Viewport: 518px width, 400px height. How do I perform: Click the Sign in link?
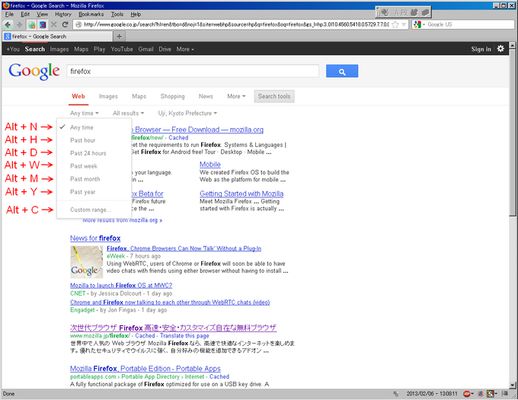point(481,49)
